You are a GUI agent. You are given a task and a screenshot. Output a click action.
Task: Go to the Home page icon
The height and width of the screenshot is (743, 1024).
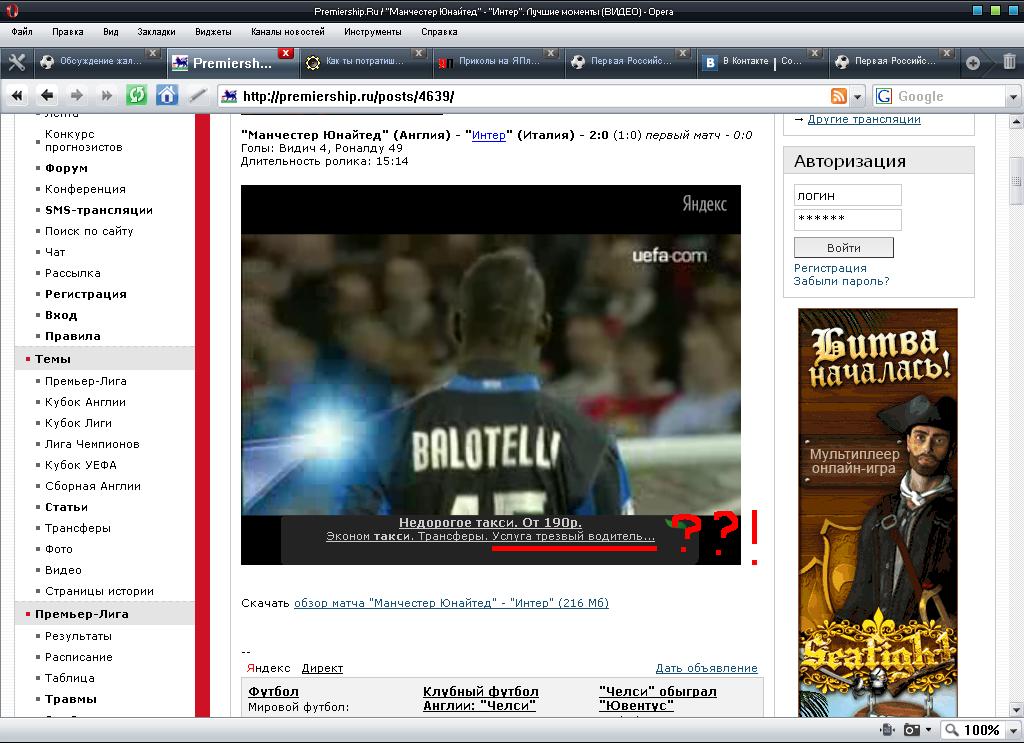pos(167,96)
